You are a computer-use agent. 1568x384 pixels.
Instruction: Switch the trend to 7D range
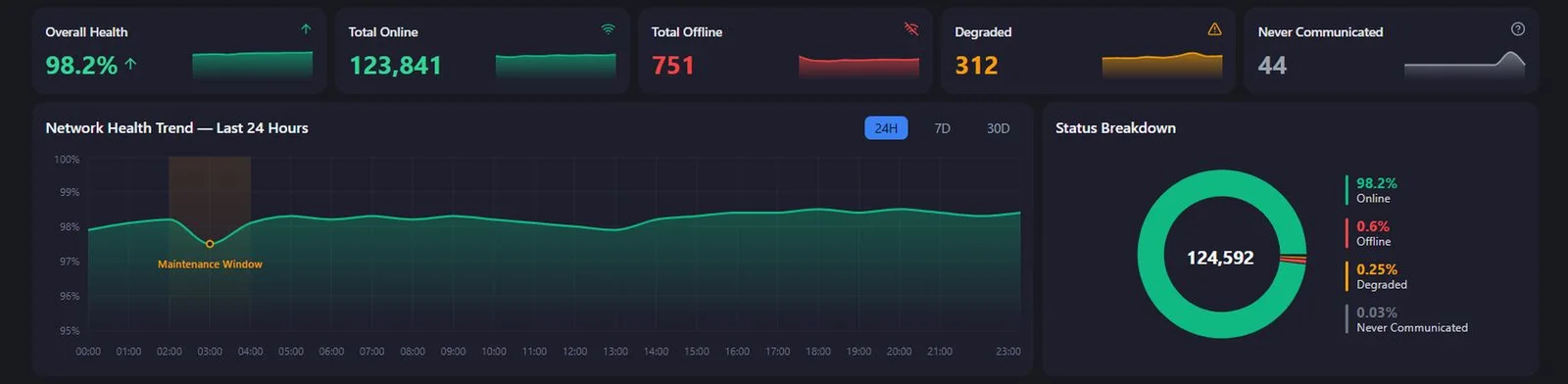943,128
